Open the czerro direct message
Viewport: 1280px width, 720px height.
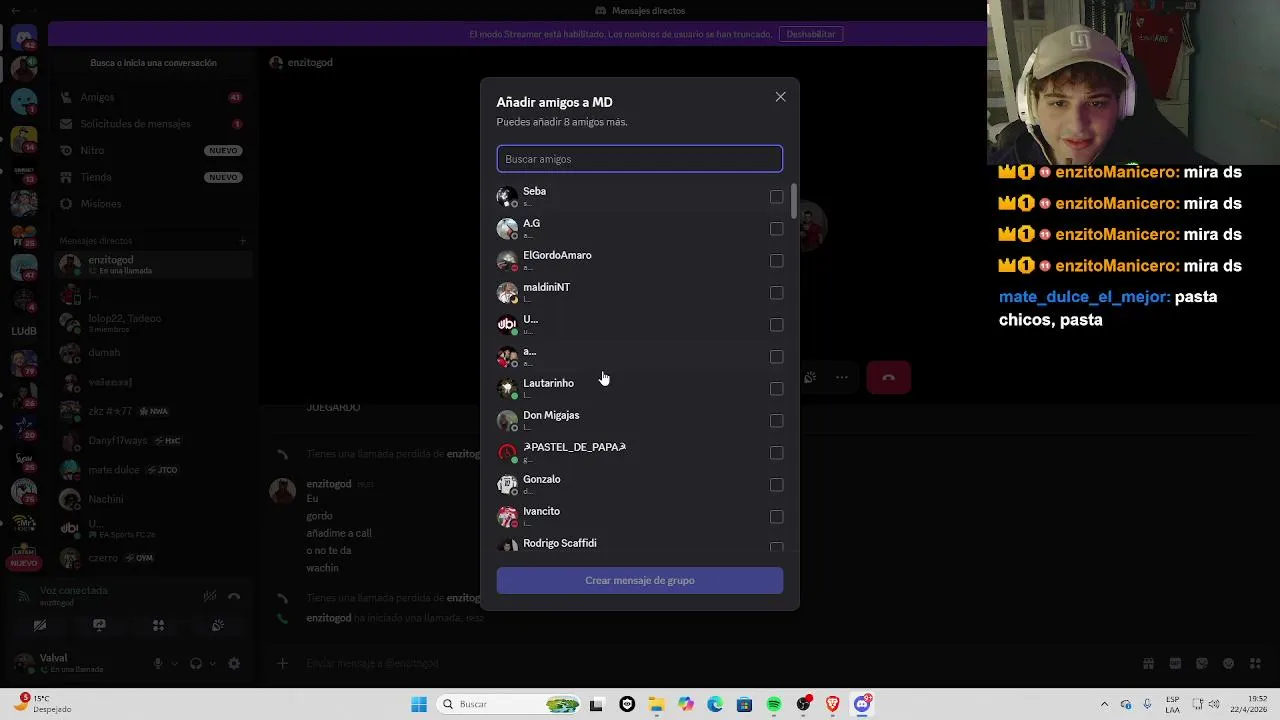pos(152,558)
